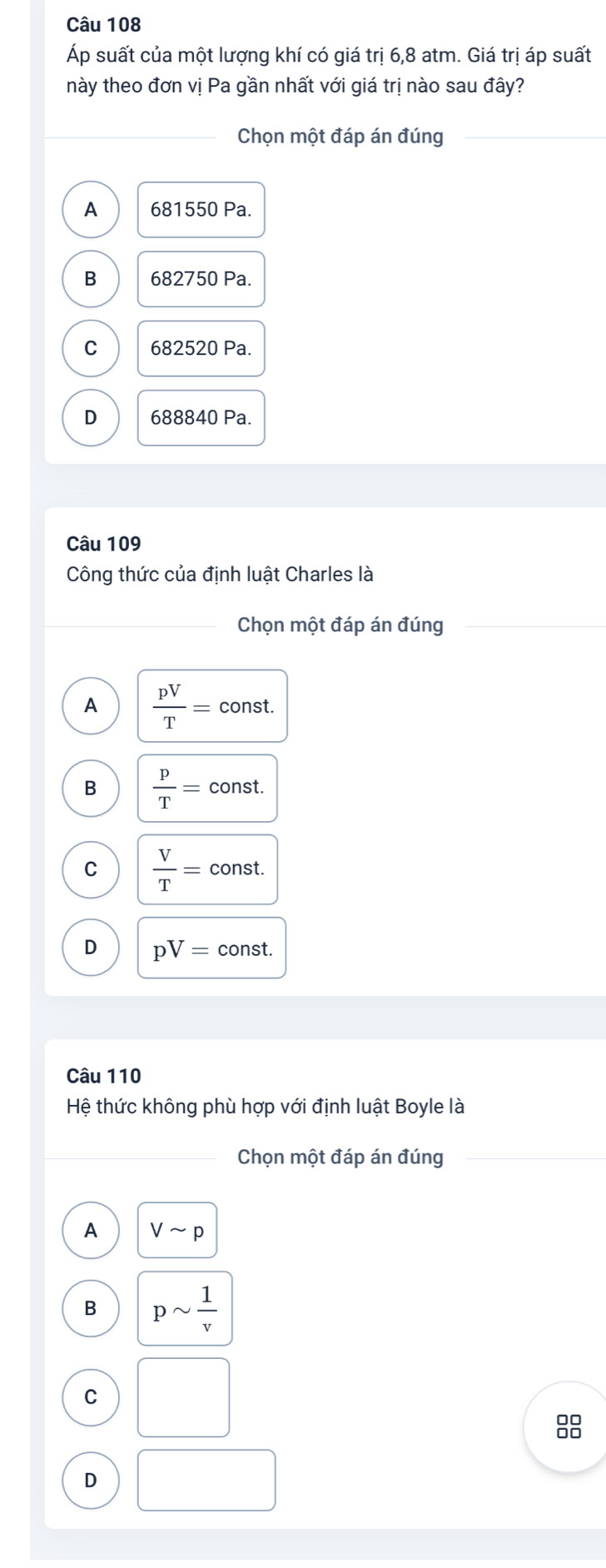The width and height of the screenshot is (606, 1568).
Task: Choose the pV = const. answer box
Action: point(211,948)
